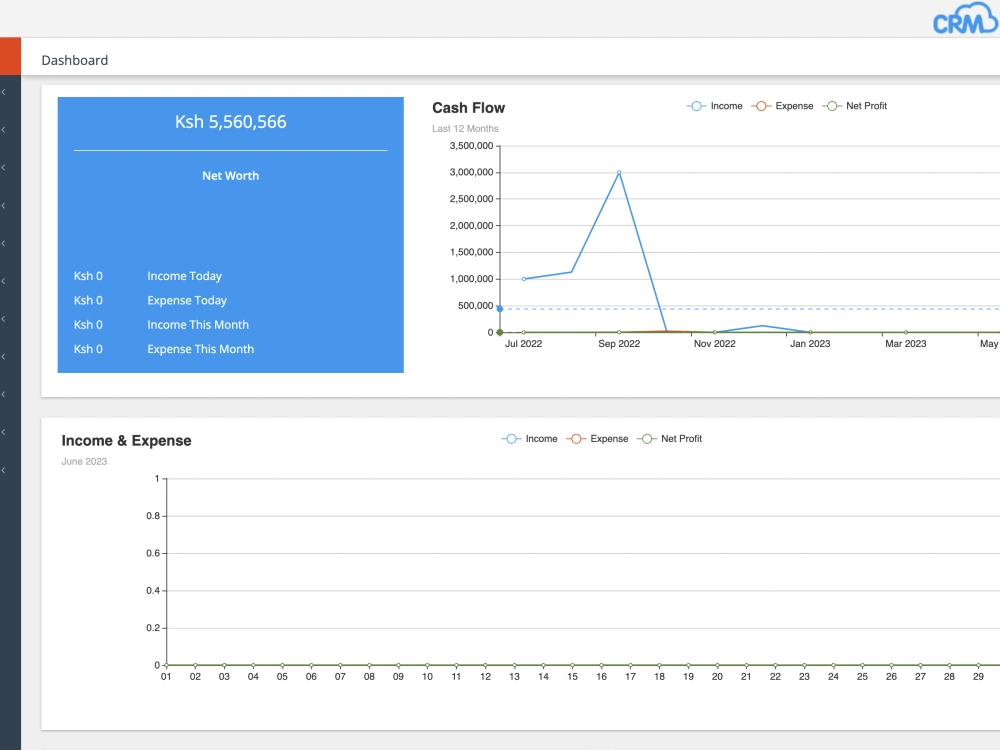
Task: Expand the fourth sidebar chevron from top
Action: click(x=4, y=206)
